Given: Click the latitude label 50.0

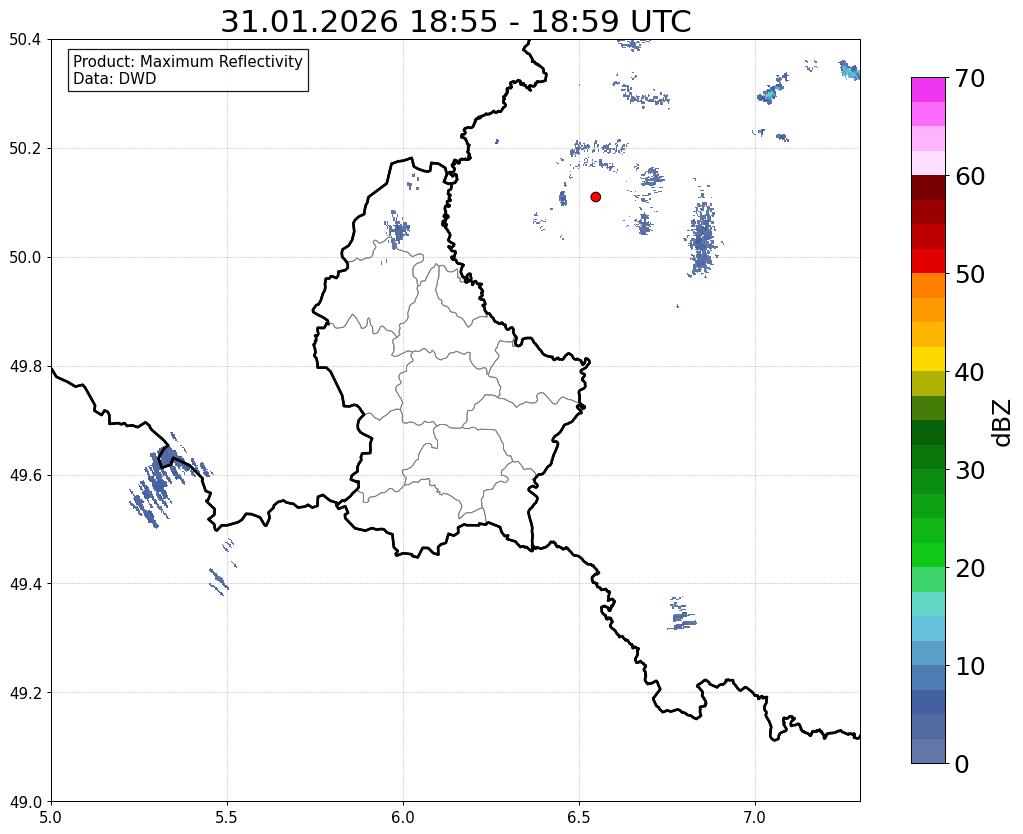Looking at the screenshot, I should point(25,258).
